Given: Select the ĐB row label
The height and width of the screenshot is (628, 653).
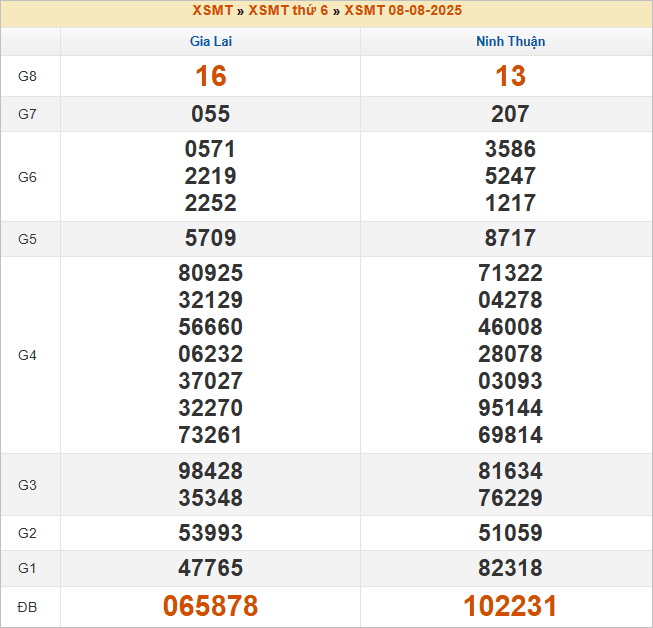Looking at the screenshot, I should click(x=27, y=607).
